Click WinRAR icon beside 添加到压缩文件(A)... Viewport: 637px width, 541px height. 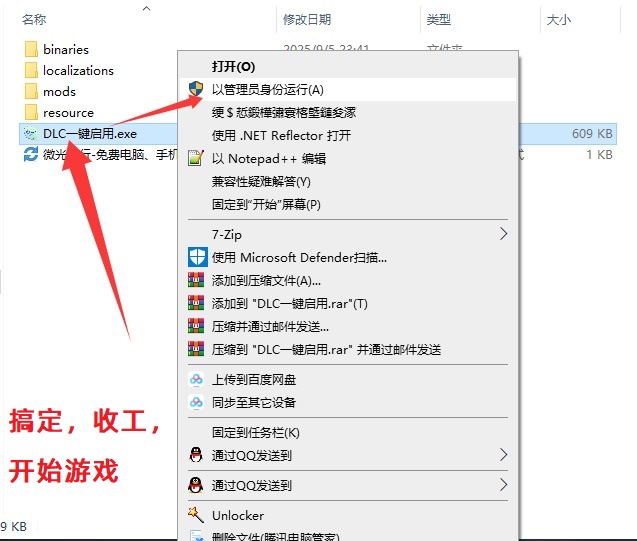pos(196,280)
